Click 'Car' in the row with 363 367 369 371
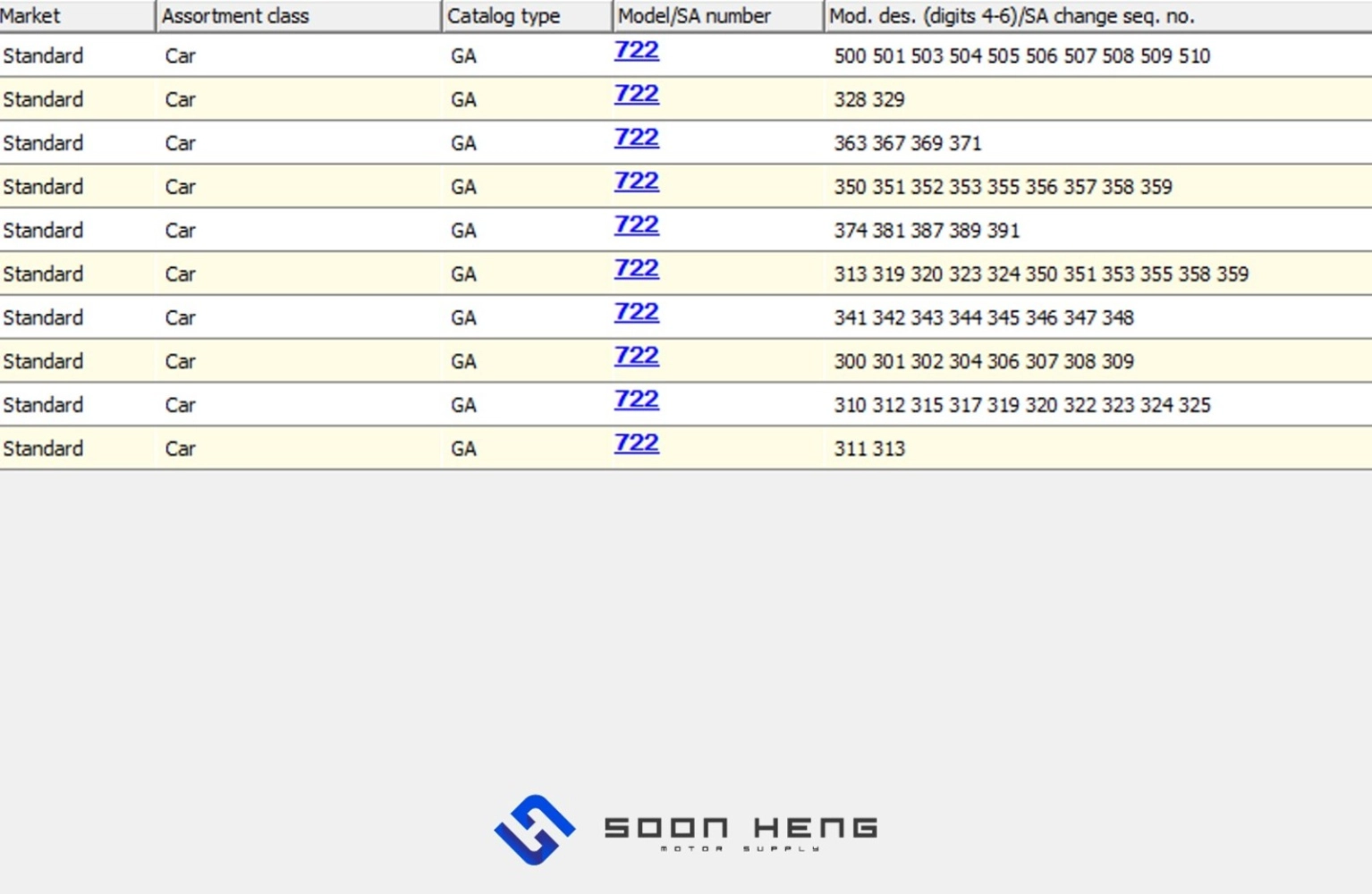1372x894 pixels. 180,143
